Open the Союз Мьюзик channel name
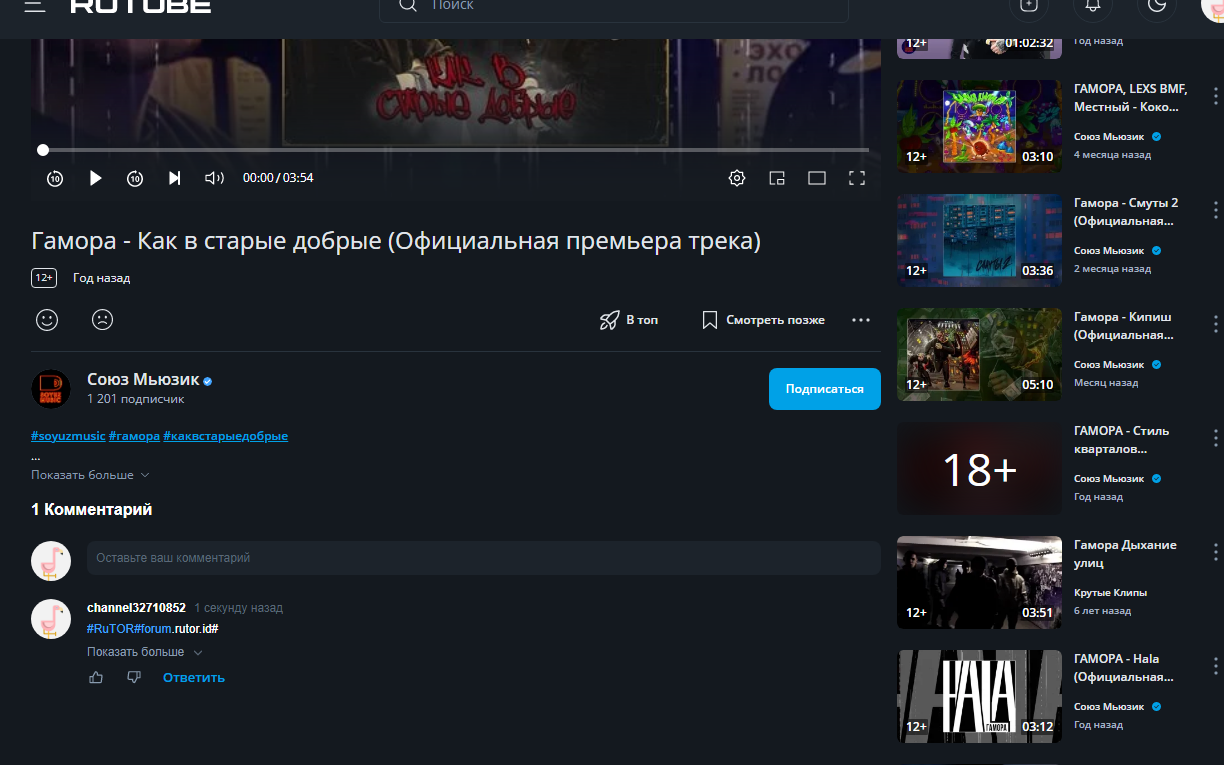 (143, 379)
